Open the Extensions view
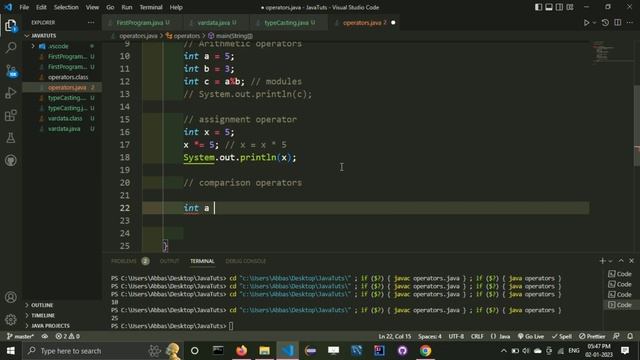This screenshot has height=360, width=640. click(11, 116)
